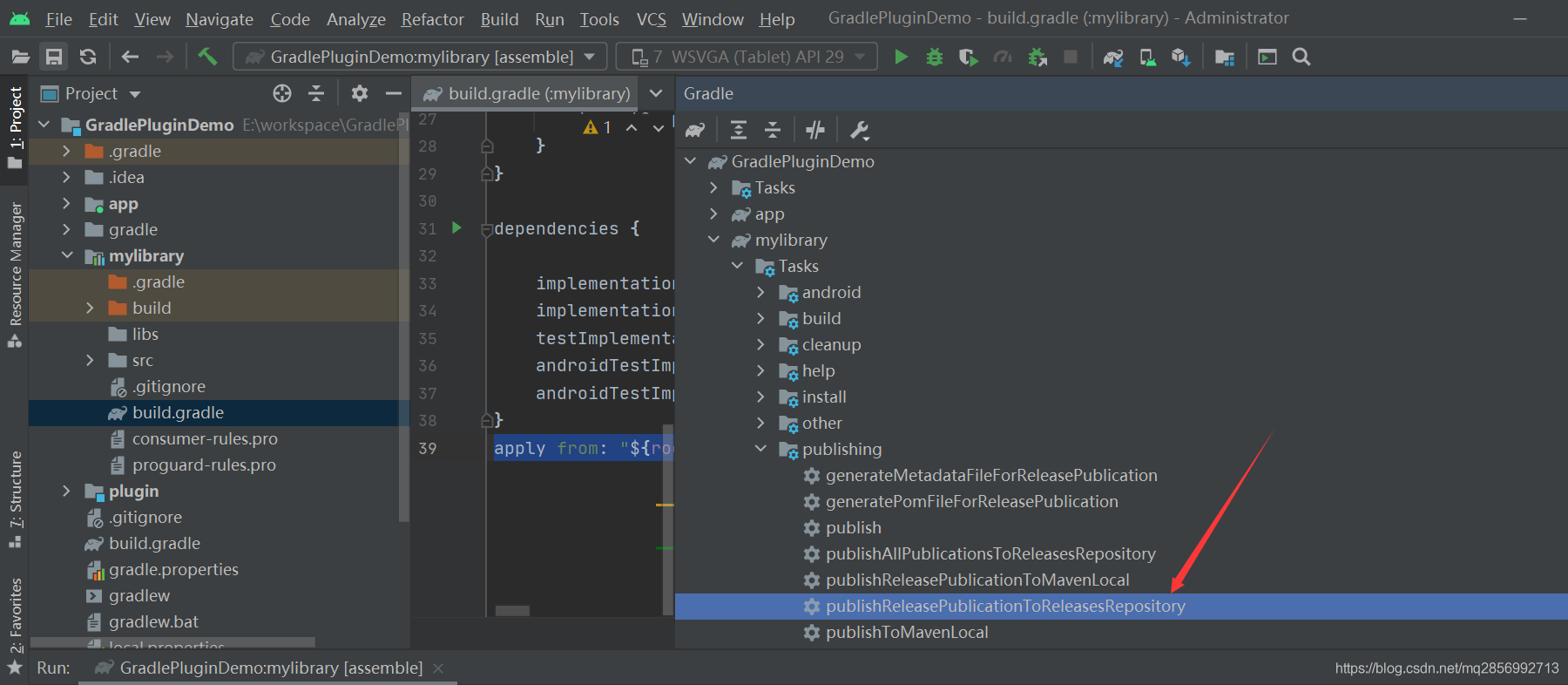
Task: Expand the src folder in Project tree
Action: pos(90,360)
